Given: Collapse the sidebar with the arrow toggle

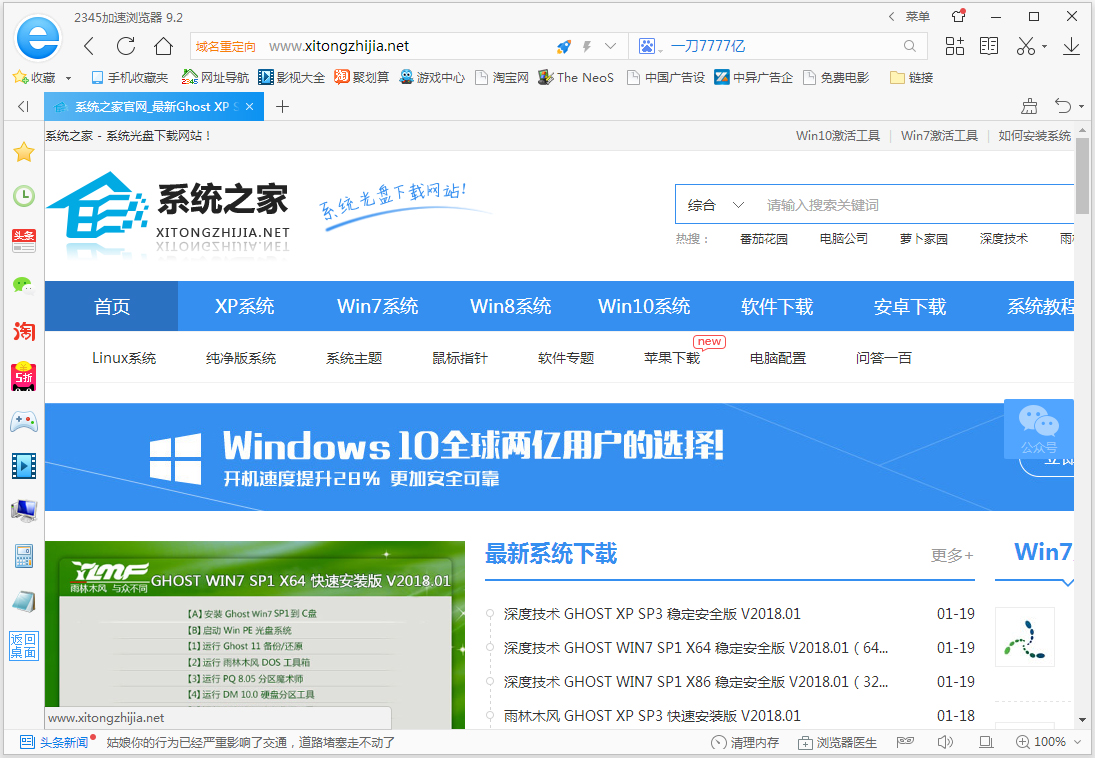Looking at the screenshot, I should [23, 106].
